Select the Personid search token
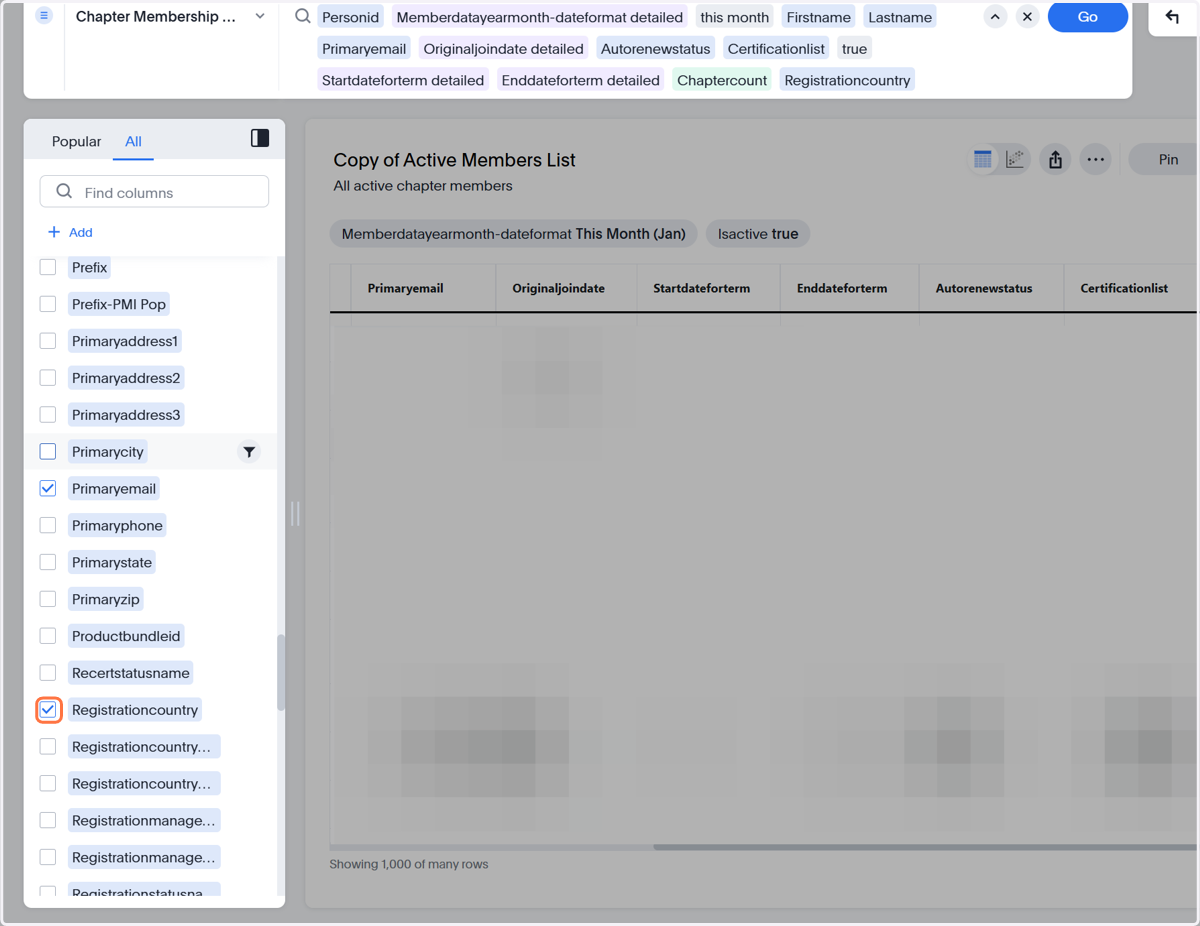 [x=350, y=17]
